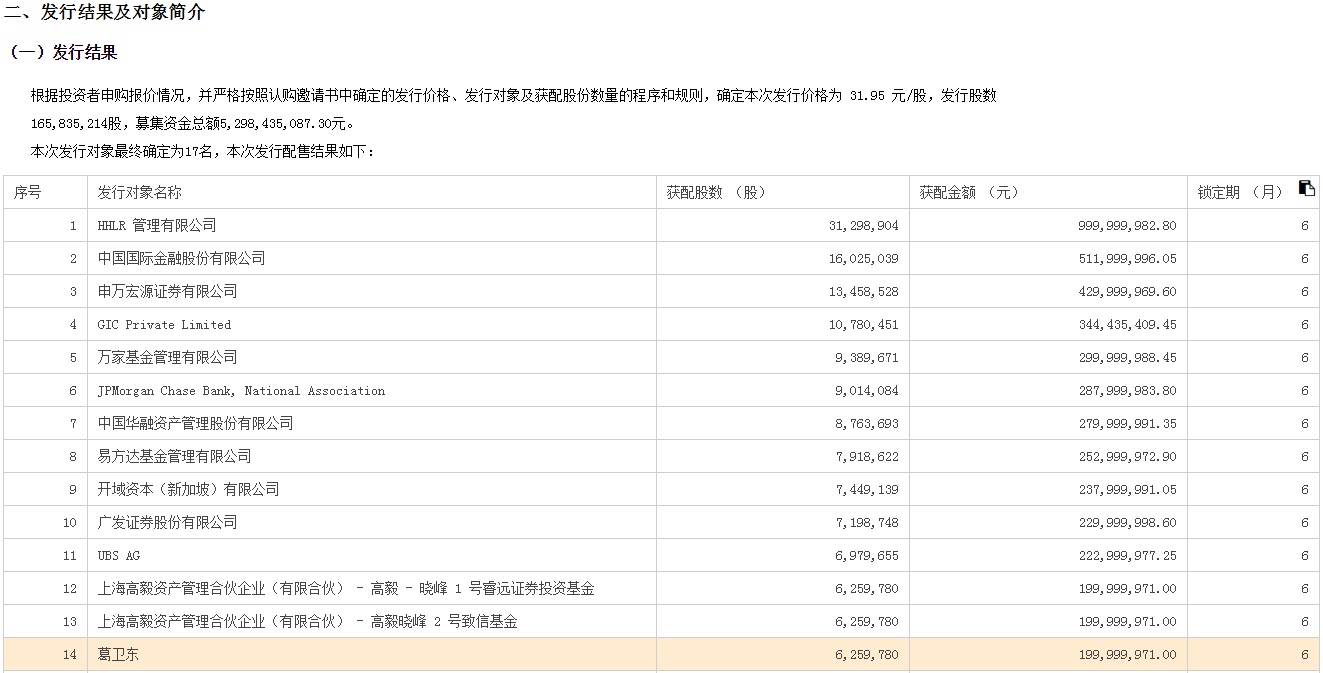
Task: Select the 序号 column header
Action: coord(45,193)
